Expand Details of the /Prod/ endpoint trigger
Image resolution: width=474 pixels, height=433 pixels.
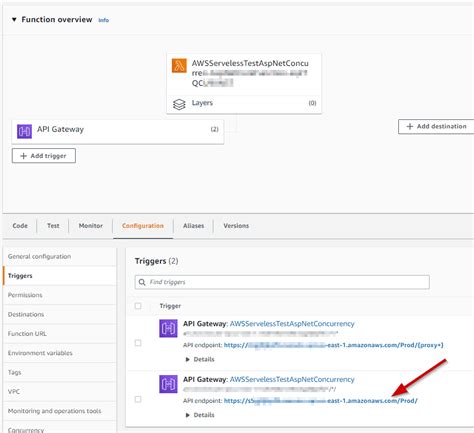(200, 415)
